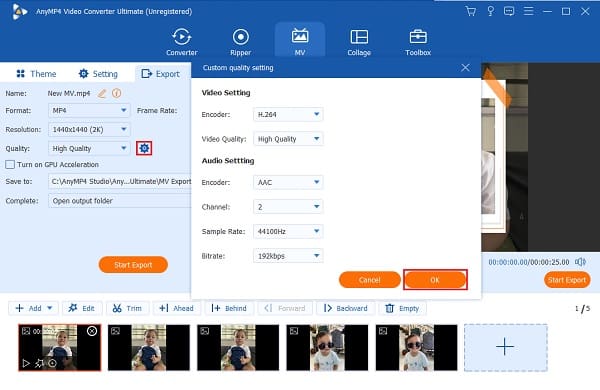Open the video Encoder H.264 dropdown

pos(288,114)
